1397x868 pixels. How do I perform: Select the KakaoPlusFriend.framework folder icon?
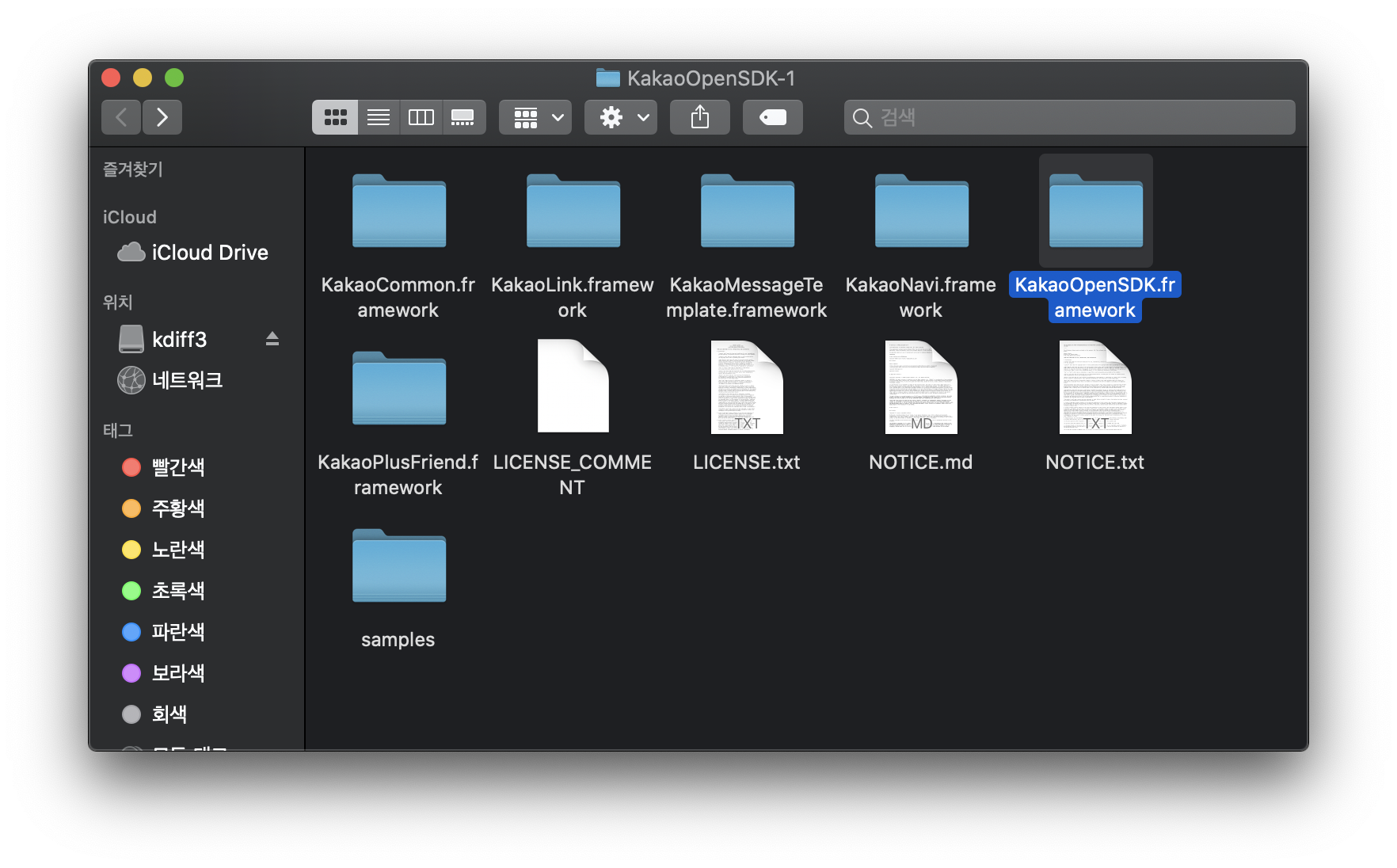point(399,388)
